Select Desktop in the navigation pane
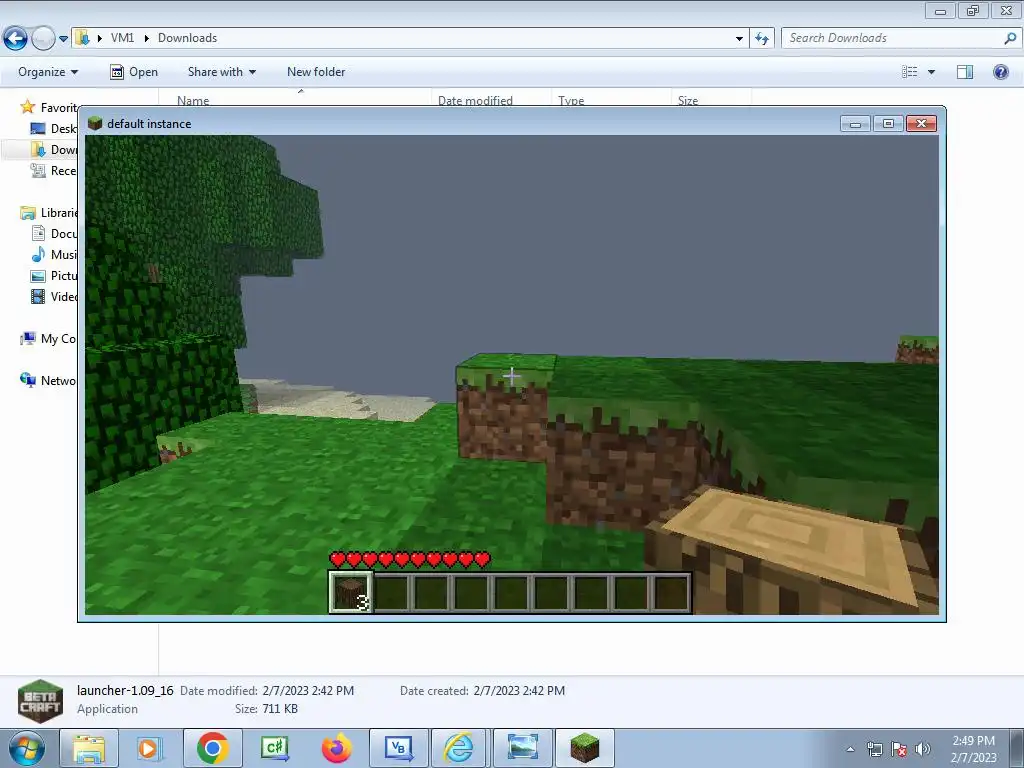1024x768 pixels. coord(54,129)
